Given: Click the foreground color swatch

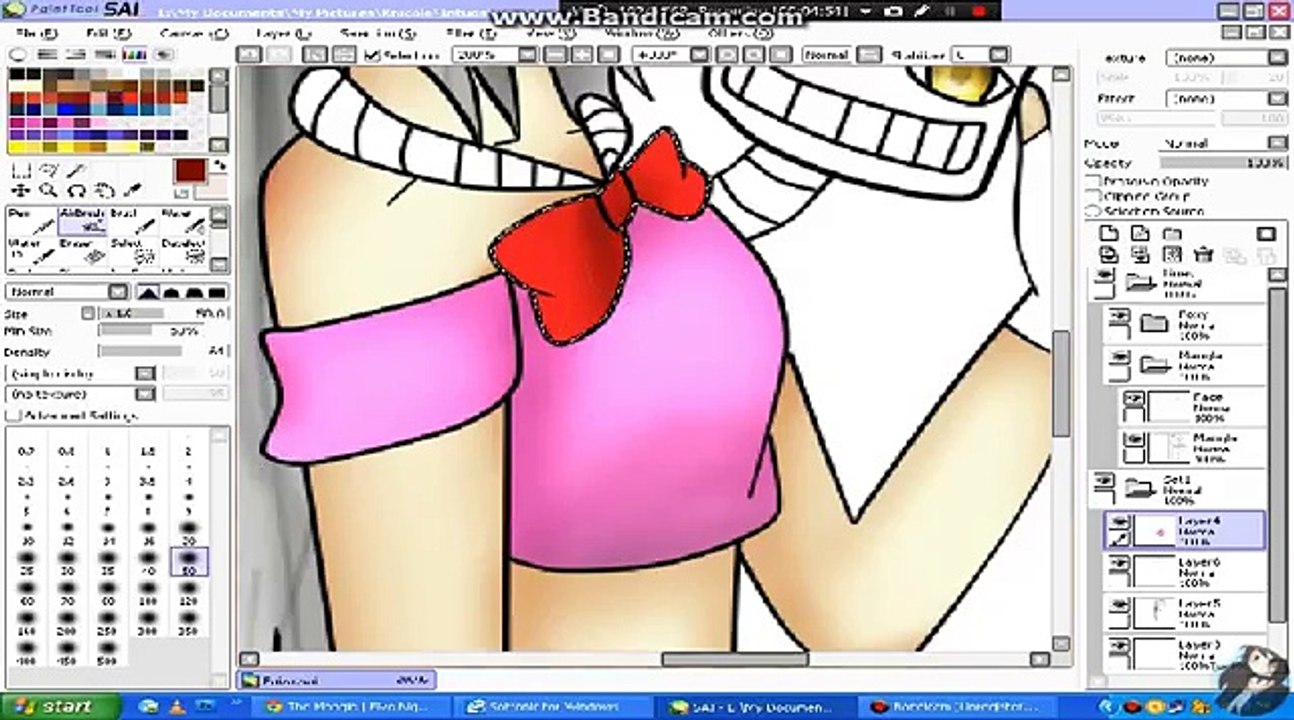Looking at the screenshot, I should point(189,170).
